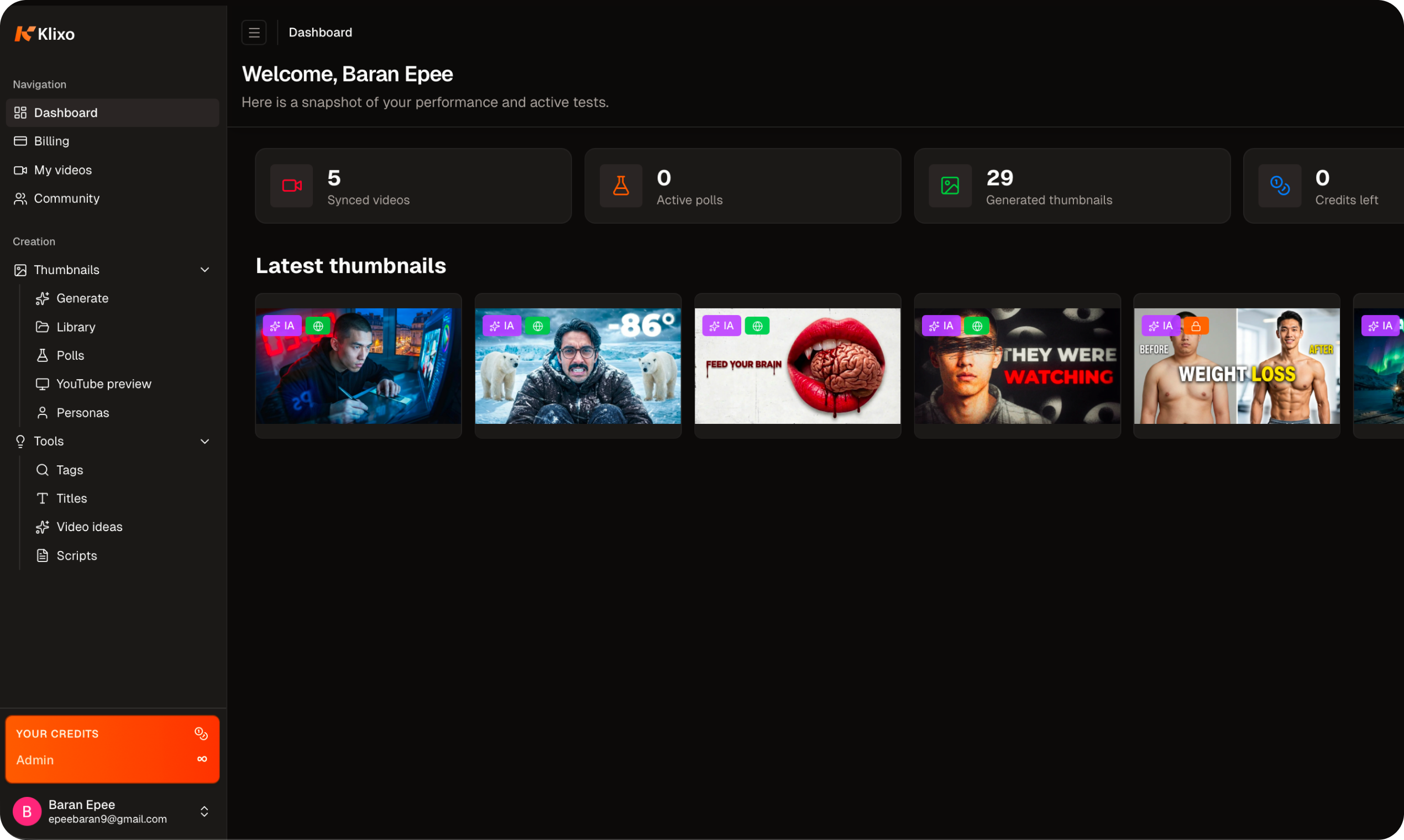The image size is (1404, 840).
Task: Click the Admin credits orange card
Action: tap(112, 749)
